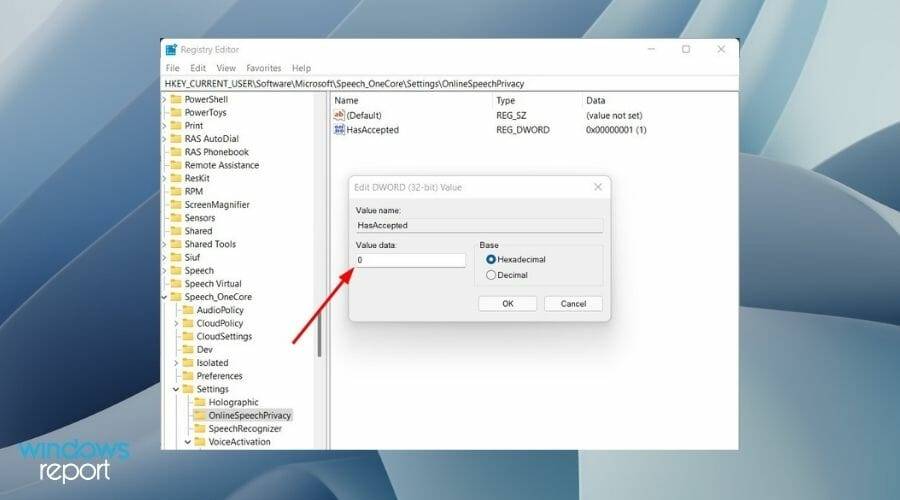Click the Shared Tools folder icon
Screen dimensions: 900x500
point(176,245)
